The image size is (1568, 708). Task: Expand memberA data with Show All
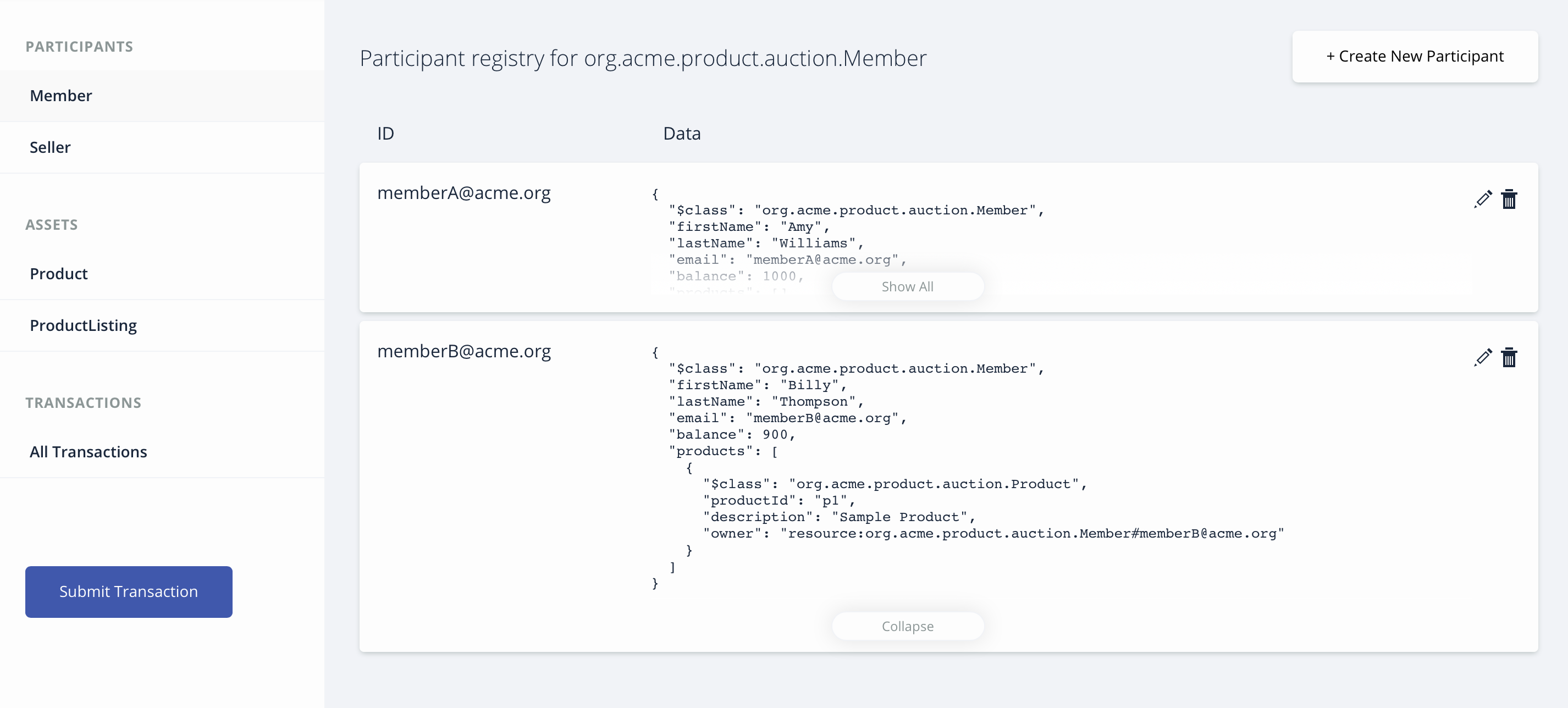[907, 287]
